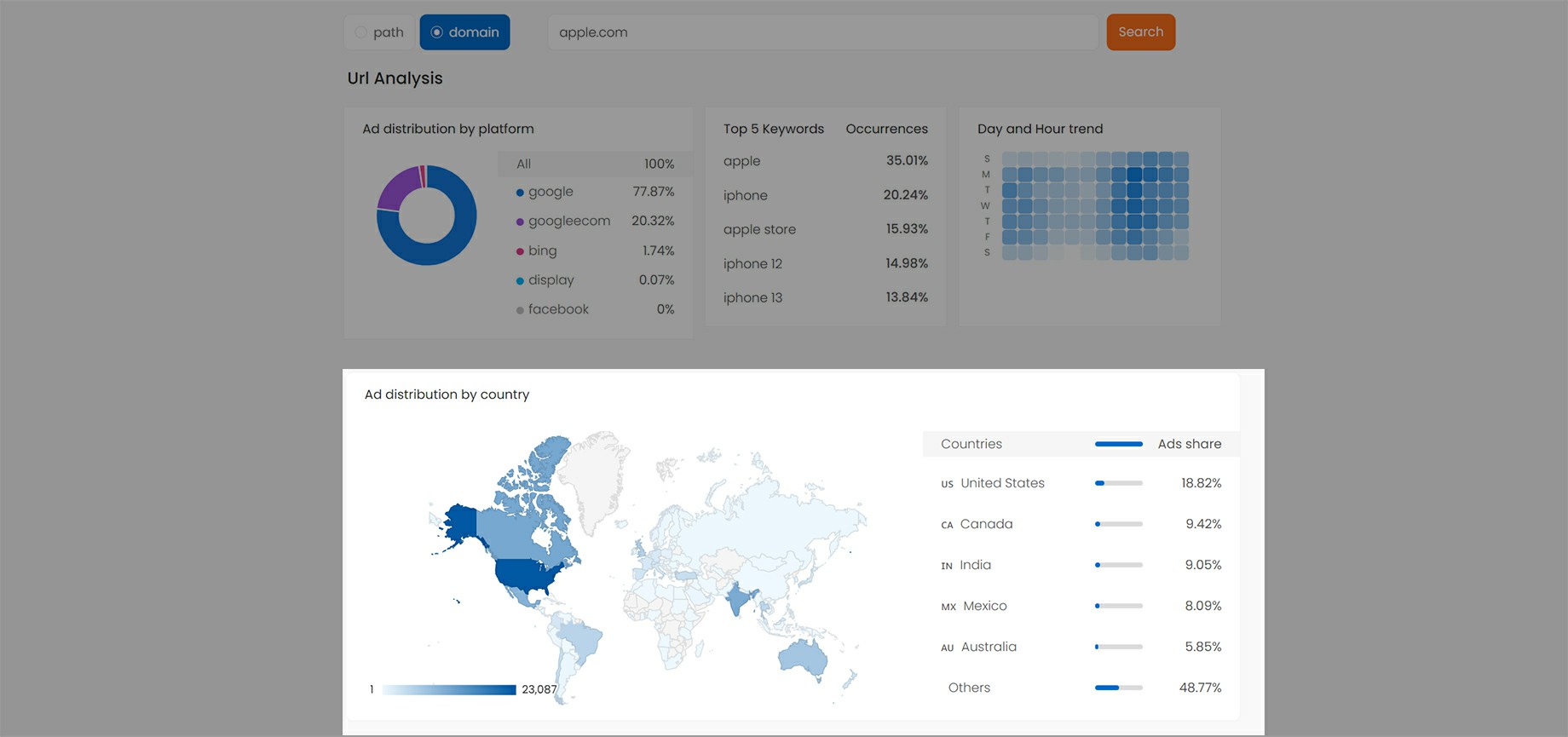
Task: Click the Occurrences column header
Action: tap(886, 129)
